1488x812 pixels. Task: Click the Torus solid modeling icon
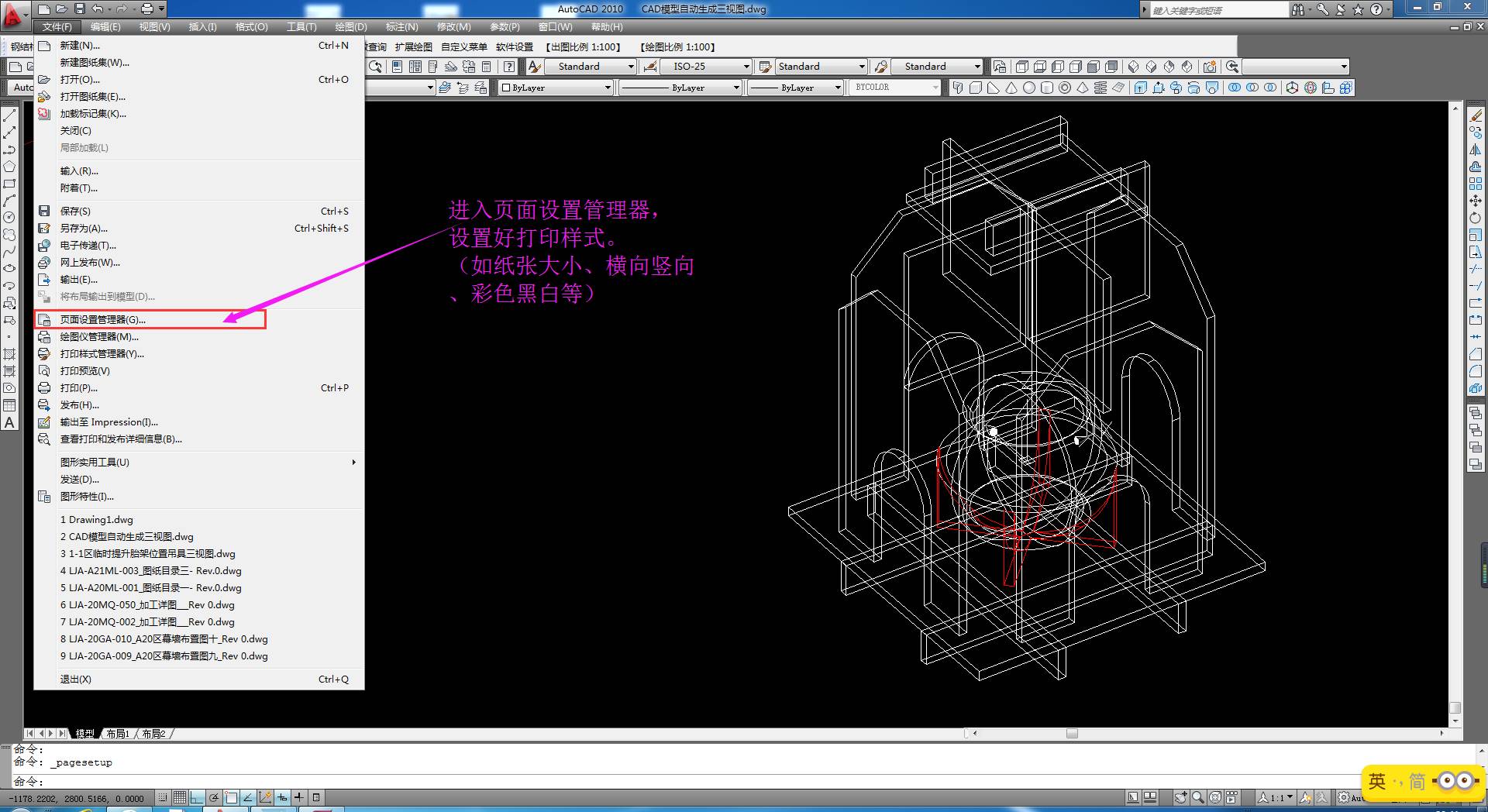point(1065,88)
